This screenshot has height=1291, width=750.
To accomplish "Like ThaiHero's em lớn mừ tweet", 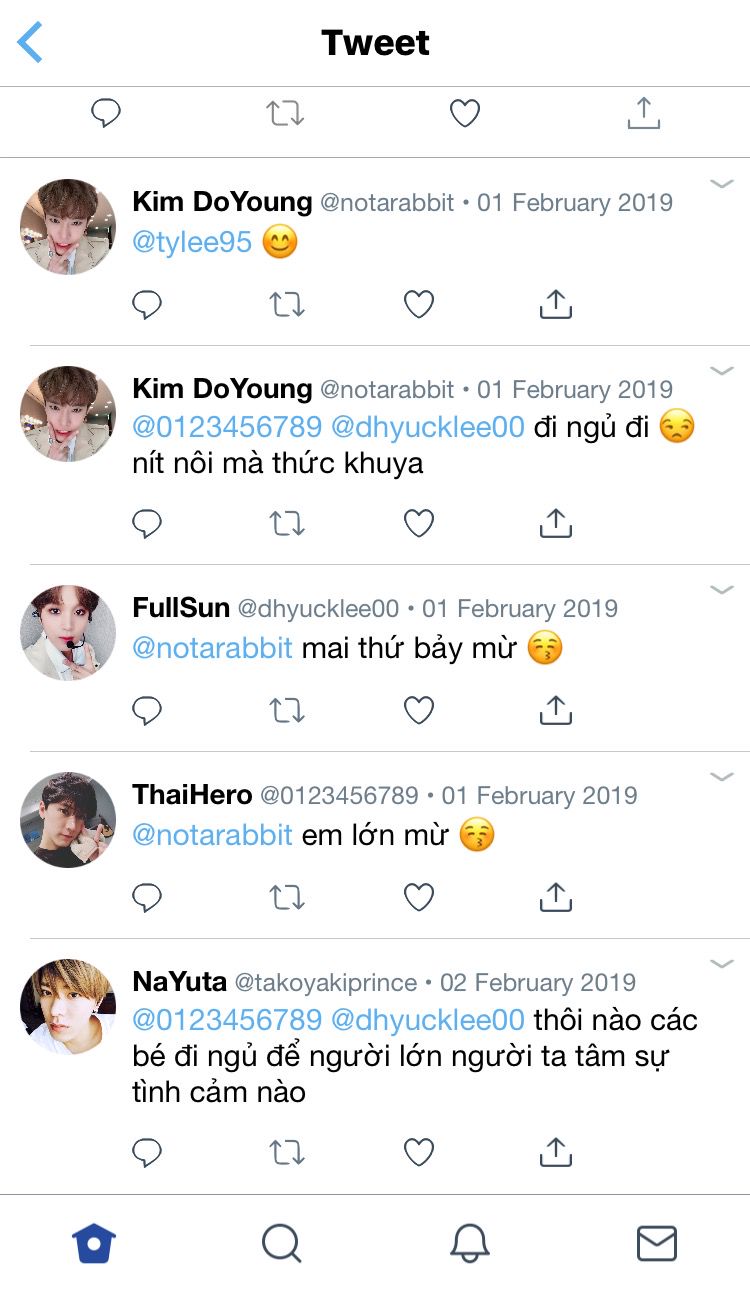I will click(x=418, y=897).
